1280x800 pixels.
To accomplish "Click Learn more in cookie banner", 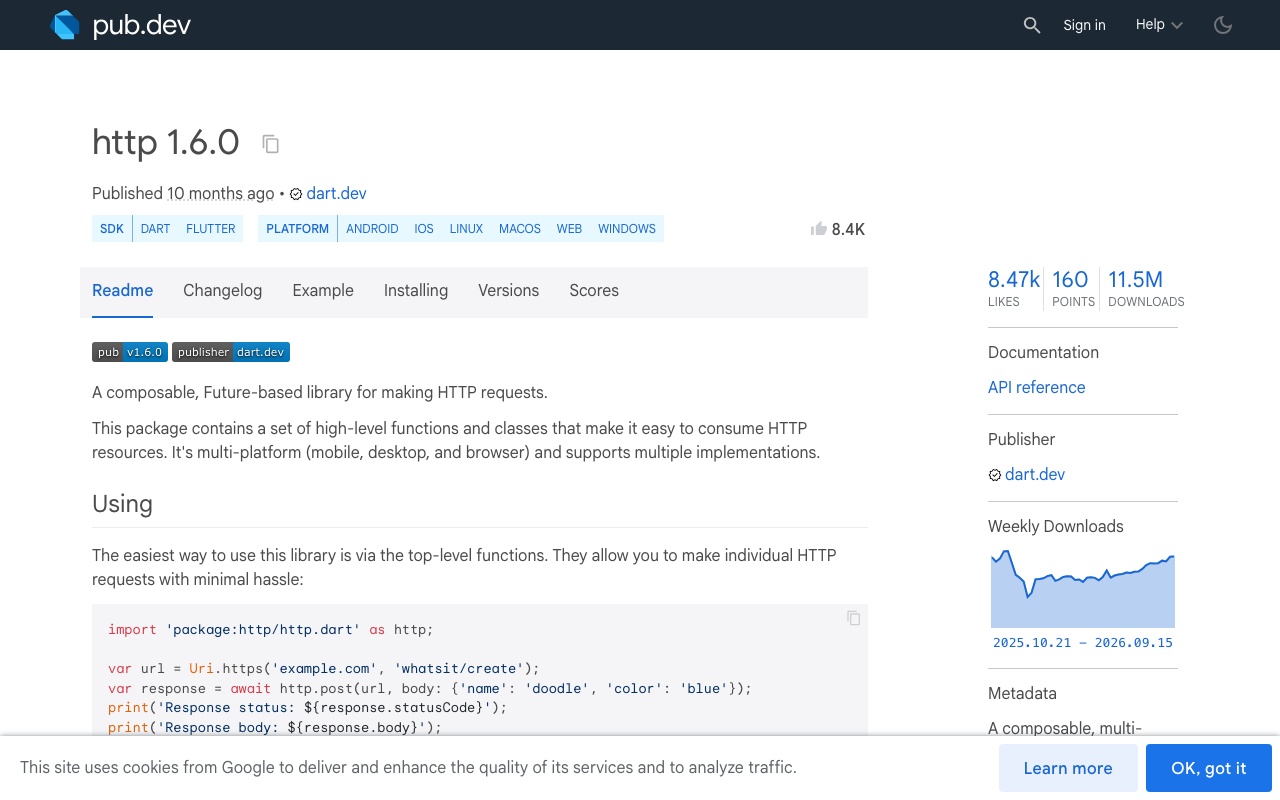I will (1068, 768).
